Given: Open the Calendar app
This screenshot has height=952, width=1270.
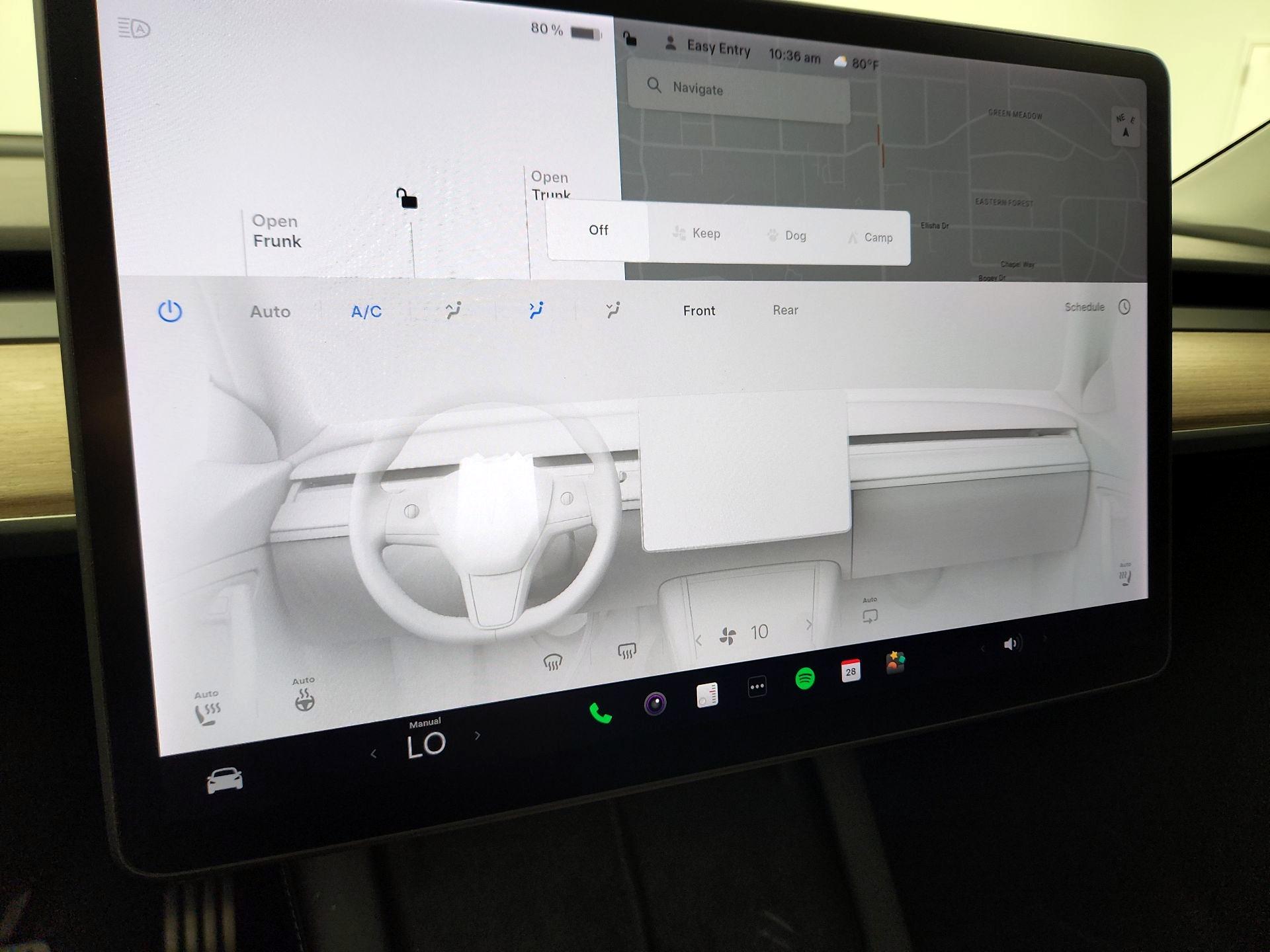Looking at the screenshot, I should (851, 670).
